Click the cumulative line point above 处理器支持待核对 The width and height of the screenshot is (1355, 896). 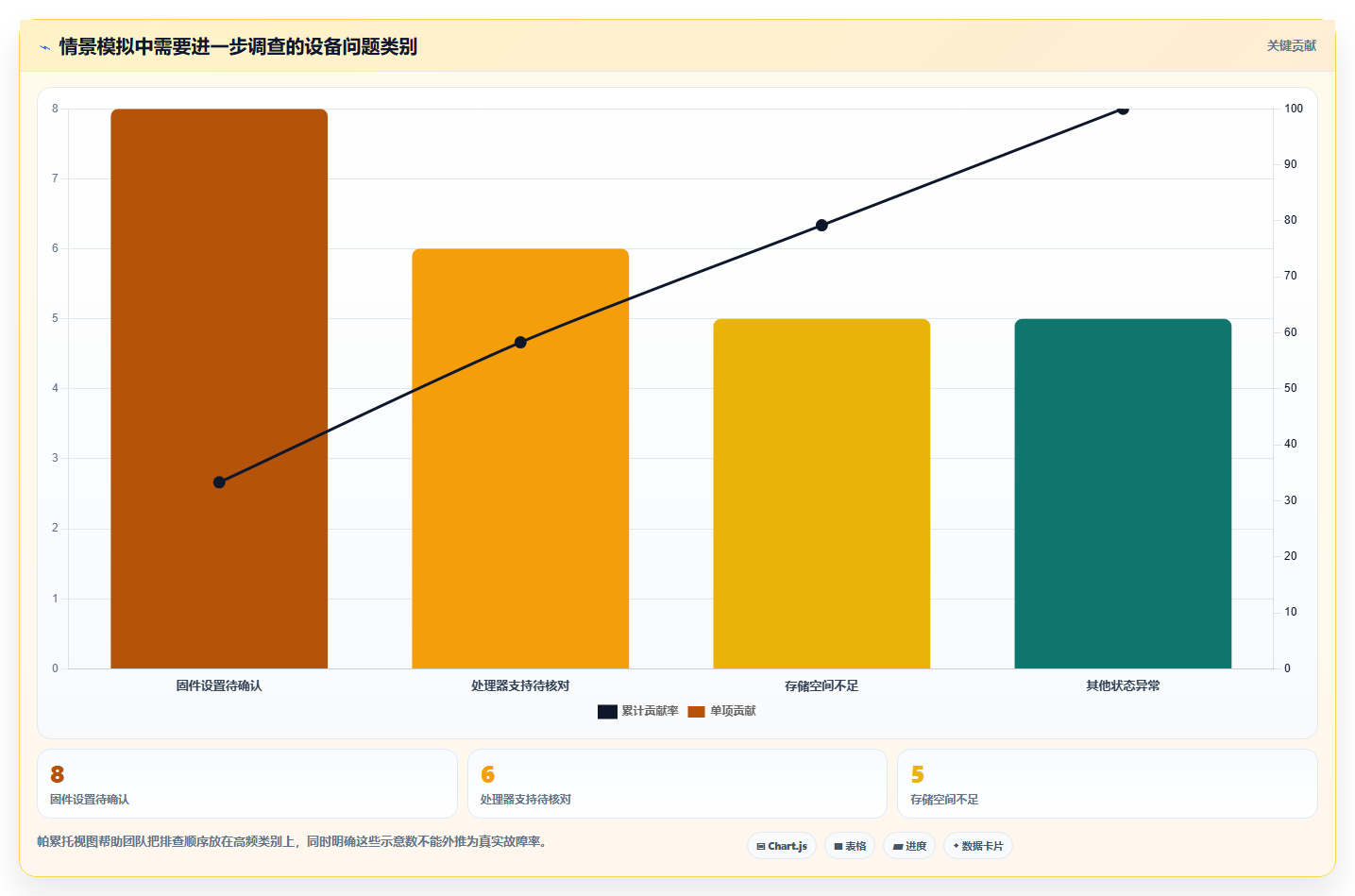[x=520, y=342]
